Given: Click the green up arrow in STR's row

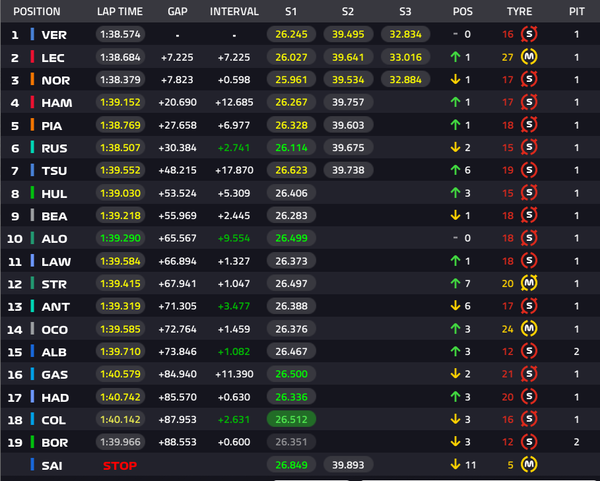Looking at the screenshot, I should (x=453, y=283).
